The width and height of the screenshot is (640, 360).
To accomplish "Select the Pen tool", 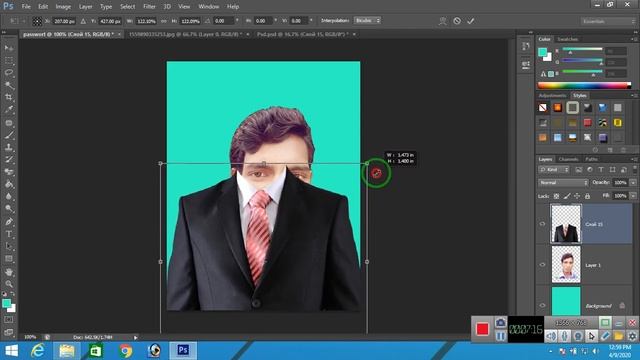I will 9,222.
